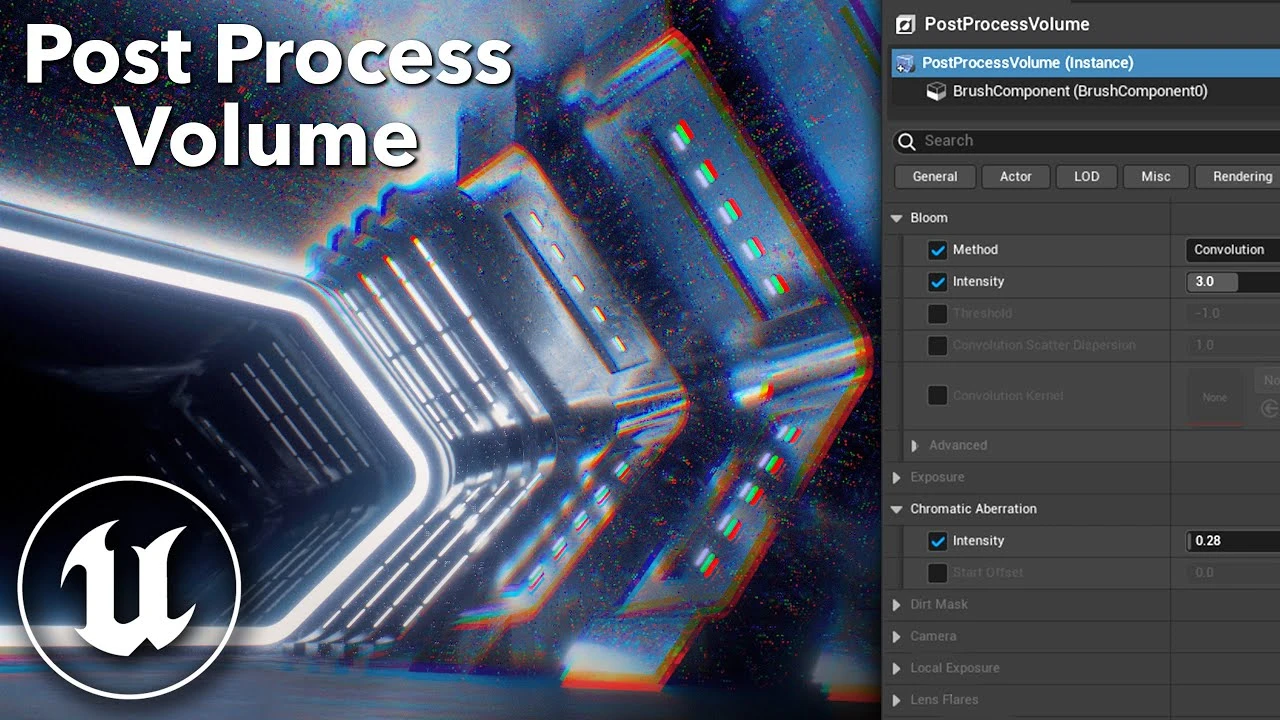The image size is (1280, 720).
Task: Uncheck Chromatic Aberration Intensity checkbox
Action: pos(937,541)
